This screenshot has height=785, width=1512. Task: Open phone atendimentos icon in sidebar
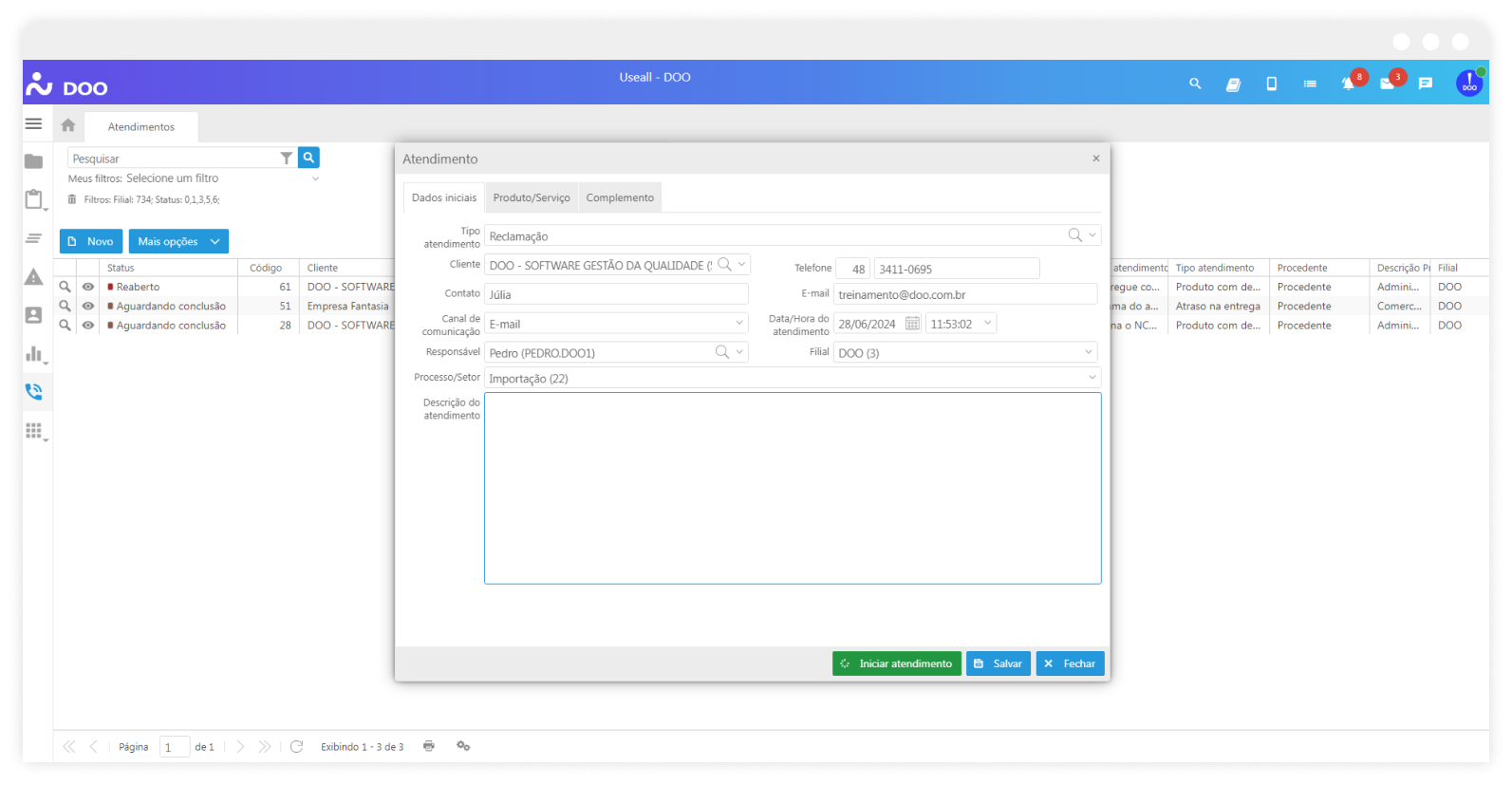pos(34,392)
